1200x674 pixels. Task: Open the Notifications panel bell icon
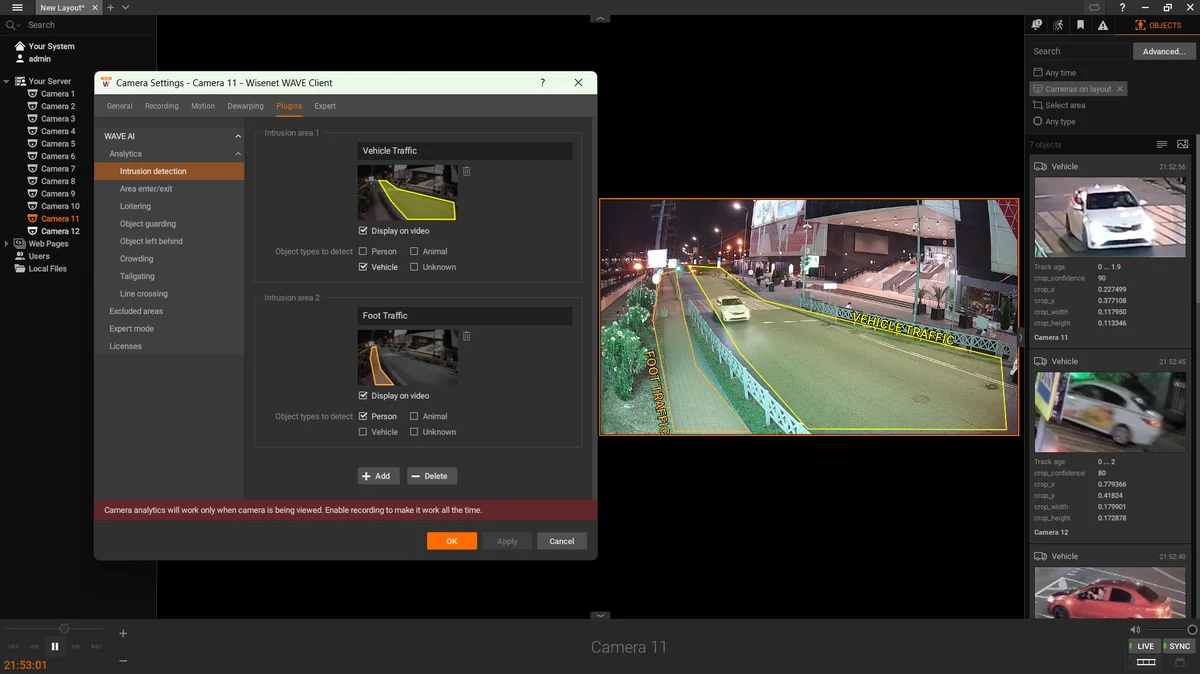pyautogui.click(x=1036, y=24)
